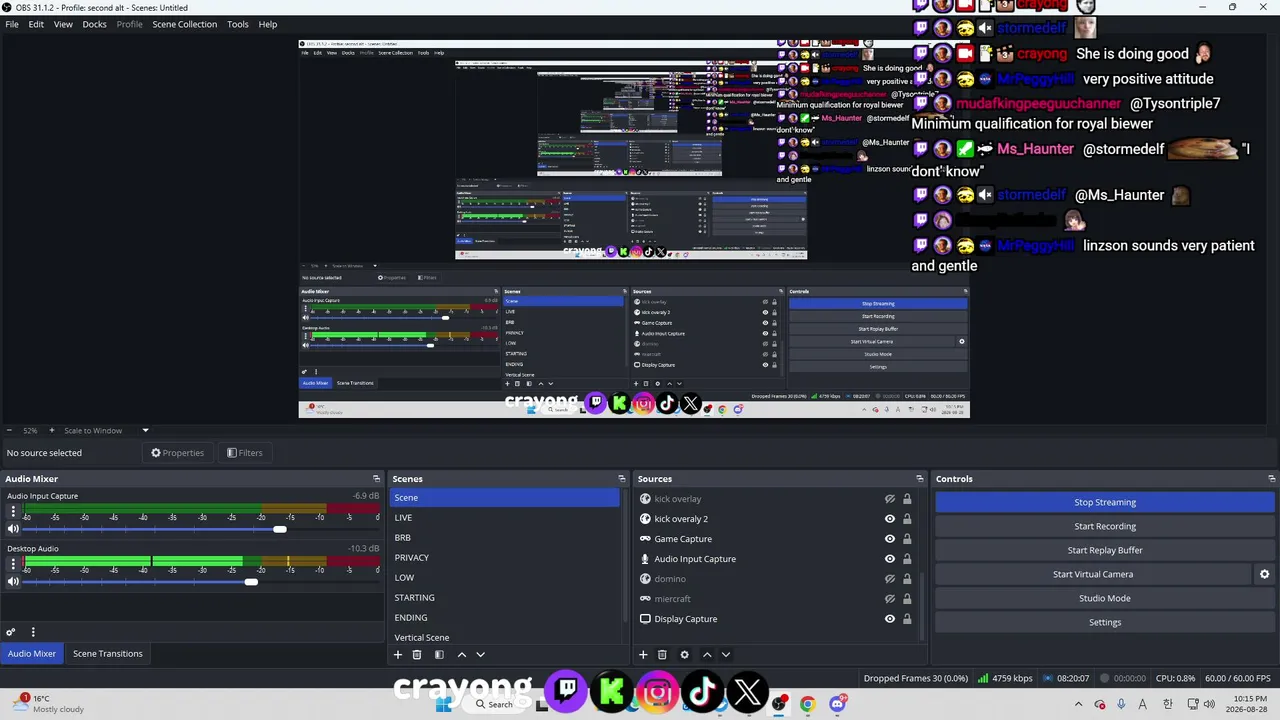Screen dimensions: 1280x720
Task: Click the Stop Streaming button
Action: click(x=1105, y=502)
